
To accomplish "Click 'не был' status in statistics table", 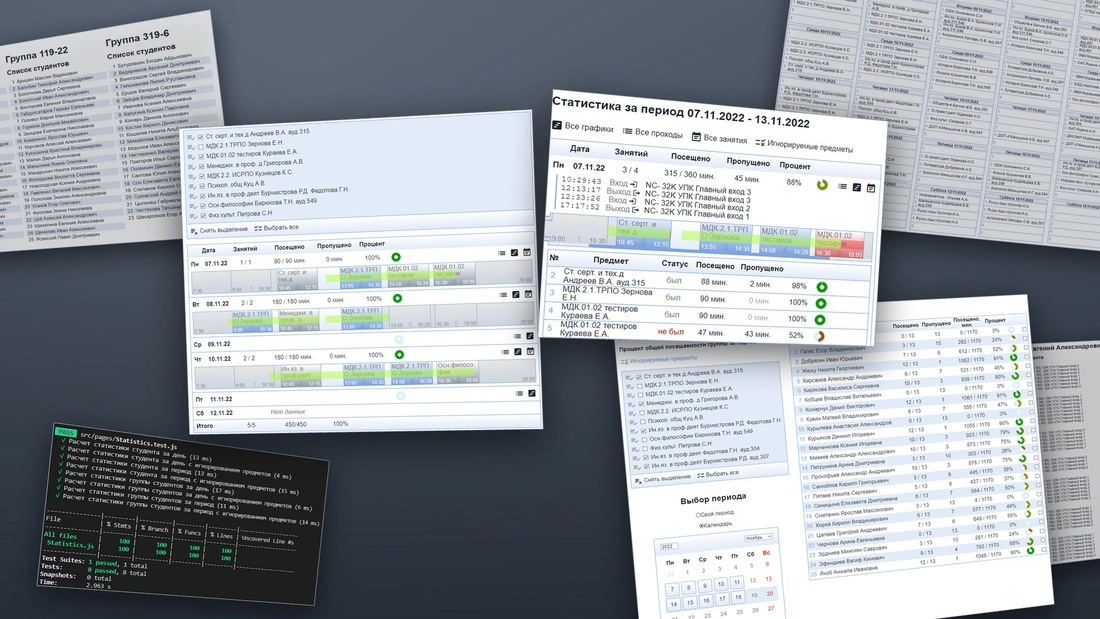I will 671,331.
